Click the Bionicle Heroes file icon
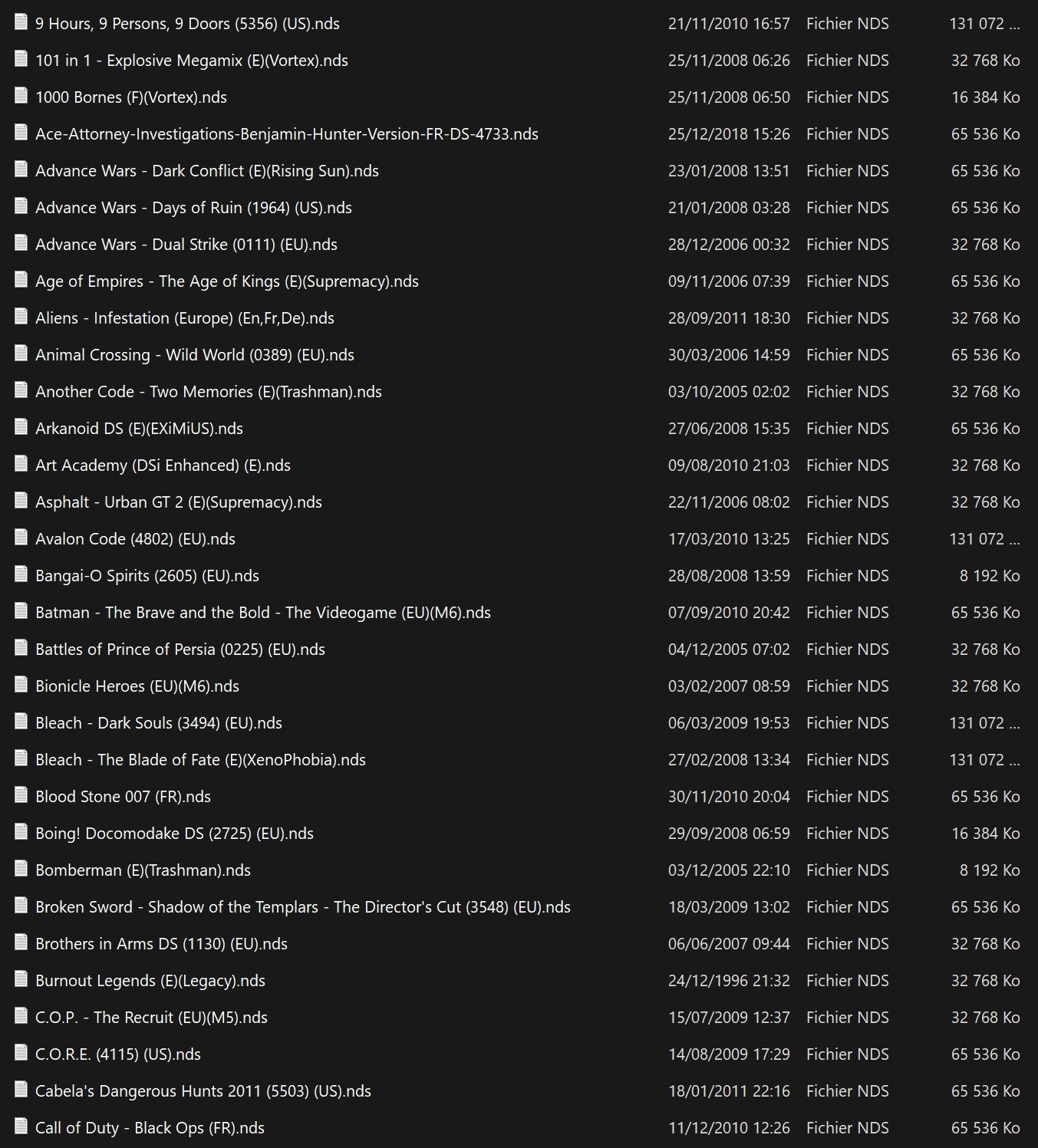This screenshot has width=1038, height=1148. (x=21, y=685)
